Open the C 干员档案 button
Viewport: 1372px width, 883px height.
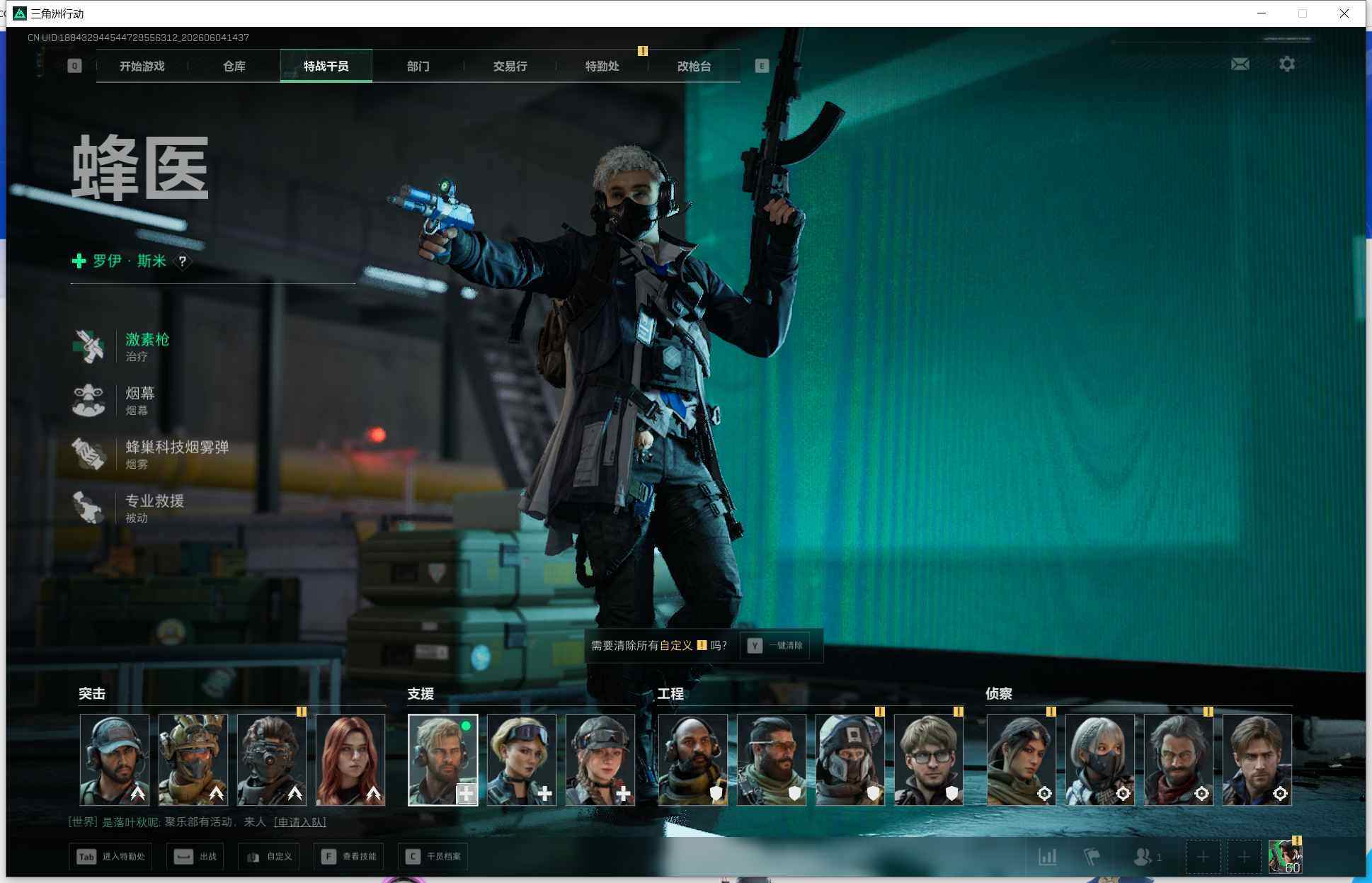433,857
